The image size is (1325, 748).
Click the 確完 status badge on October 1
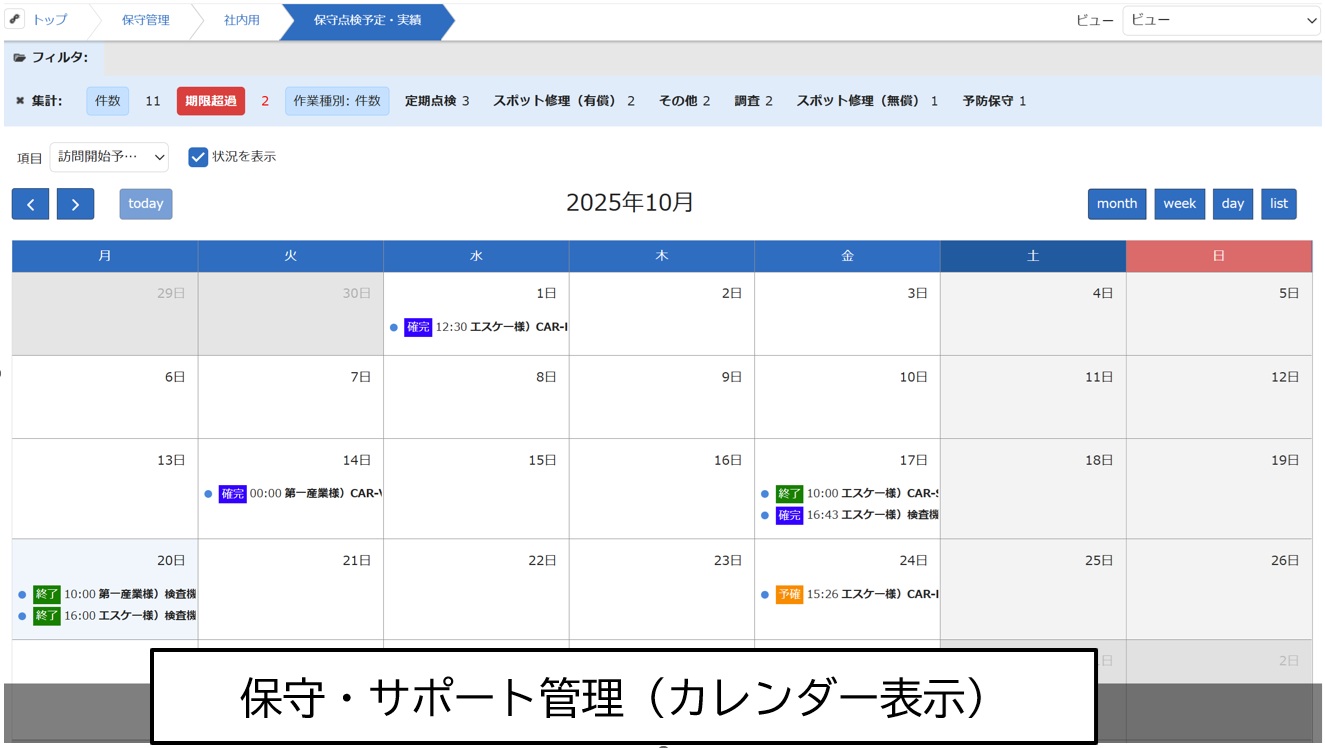[x=417, y=327]
